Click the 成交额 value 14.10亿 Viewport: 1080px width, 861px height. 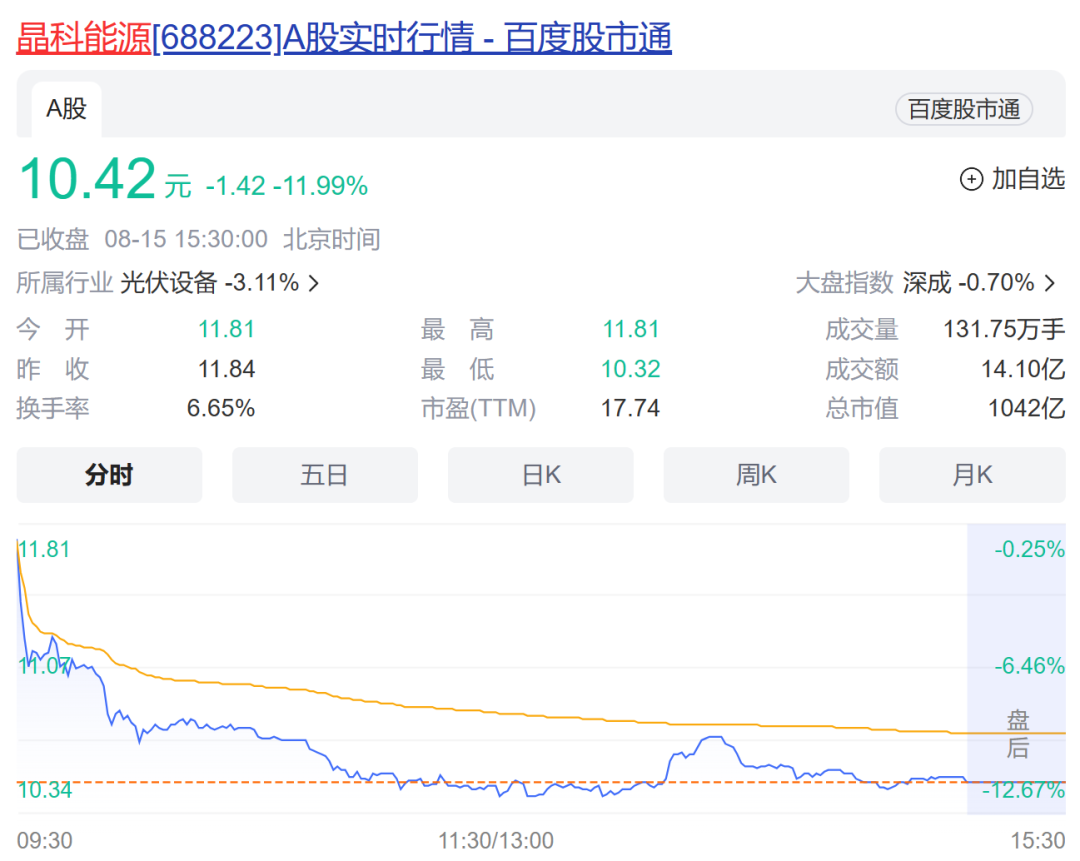[1023, 369]
